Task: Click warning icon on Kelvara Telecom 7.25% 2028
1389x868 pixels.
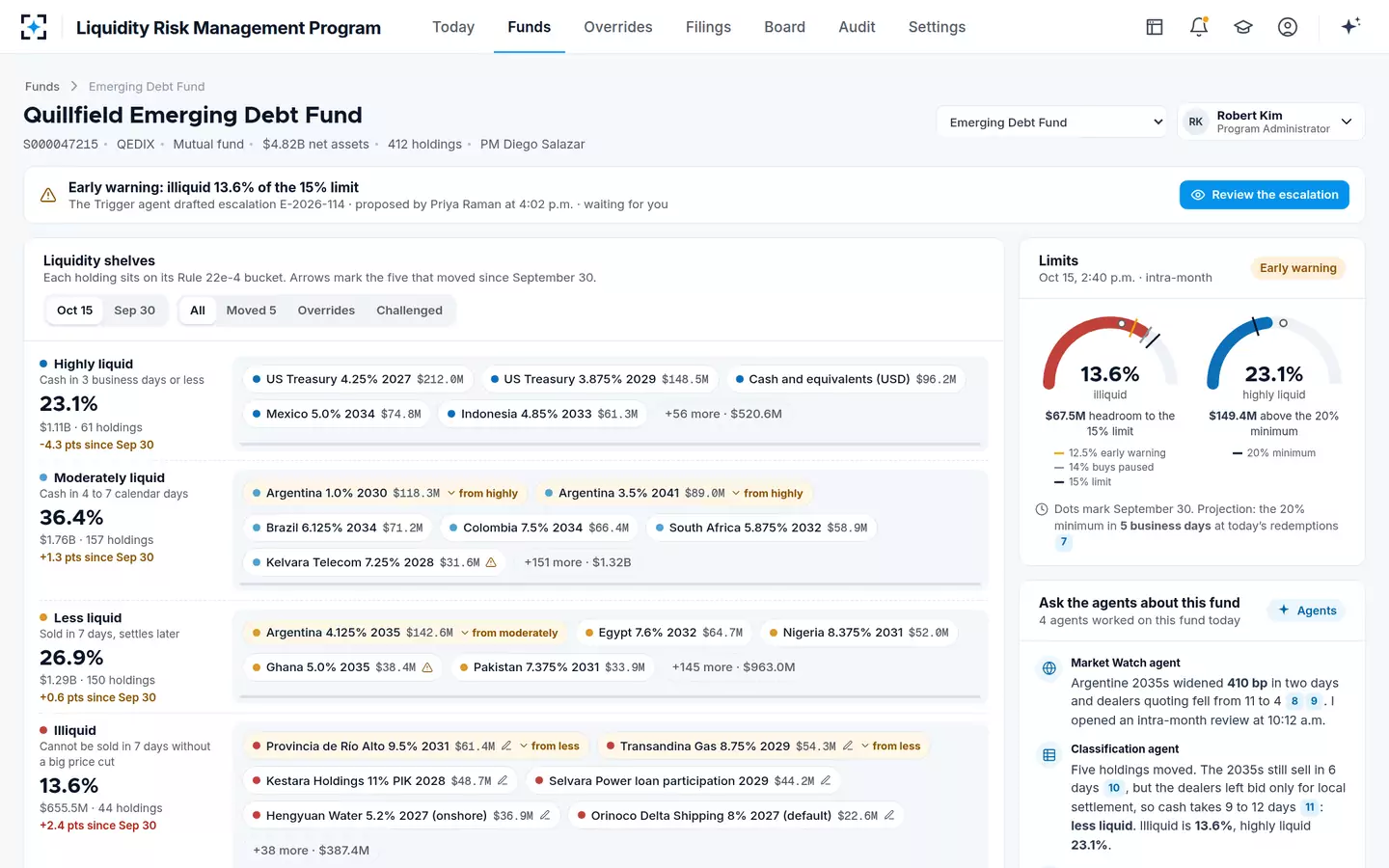Action: (x=491, y=562)
